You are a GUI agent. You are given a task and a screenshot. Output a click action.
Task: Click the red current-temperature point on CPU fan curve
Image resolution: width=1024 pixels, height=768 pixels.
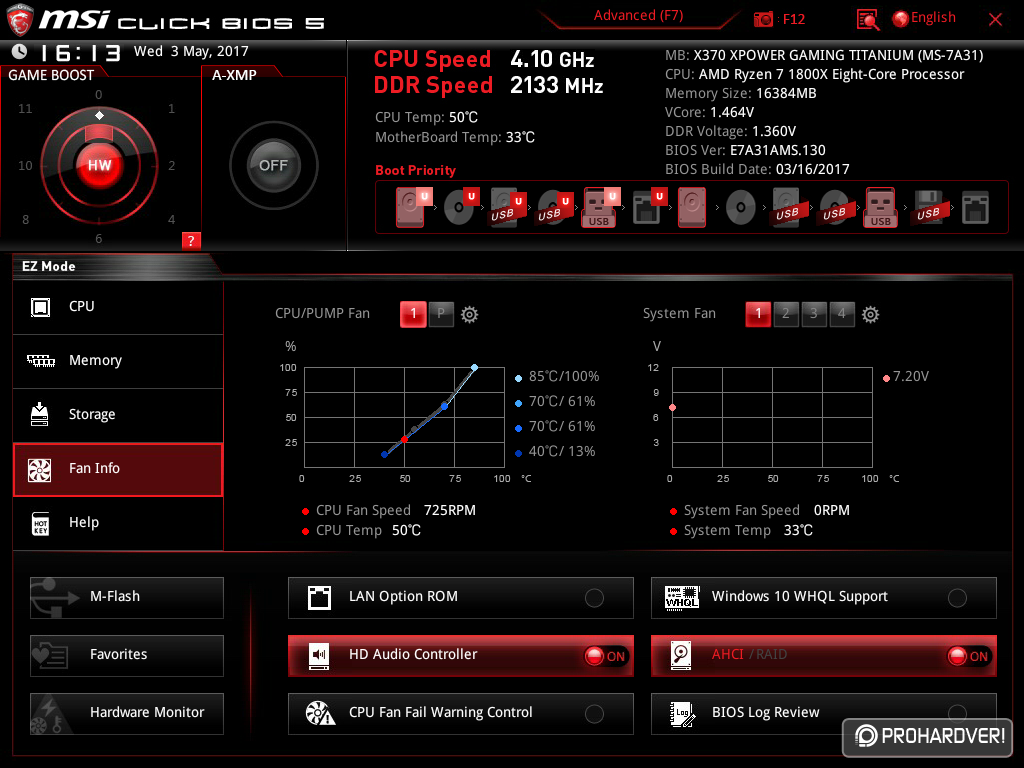coord(405,440)
